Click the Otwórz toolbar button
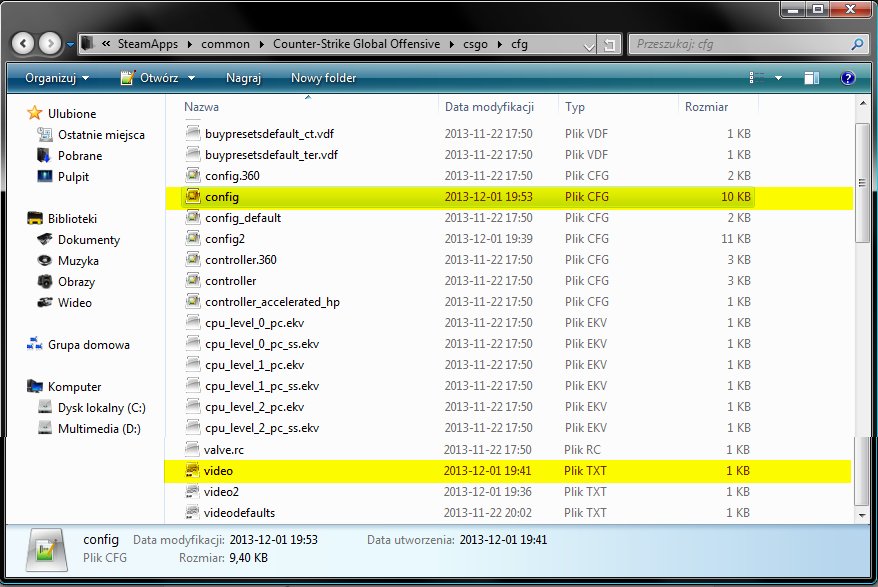This screenshot has height=587, width=878. pyautogui.click(x=150, y=78)
